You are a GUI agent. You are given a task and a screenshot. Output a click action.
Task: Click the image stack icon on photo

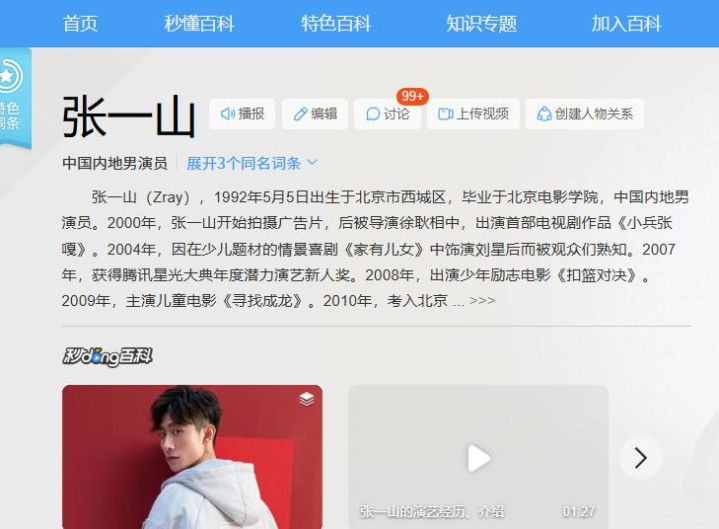click(307, 399)
